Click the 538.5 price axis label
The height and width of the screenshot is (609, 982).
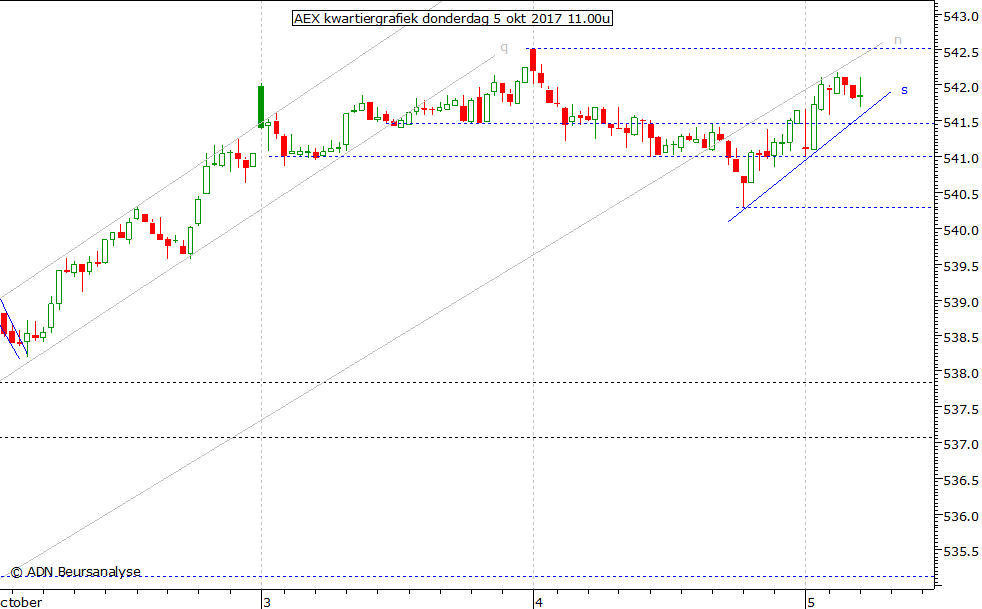pyautogui.click(x=961, y=338)
